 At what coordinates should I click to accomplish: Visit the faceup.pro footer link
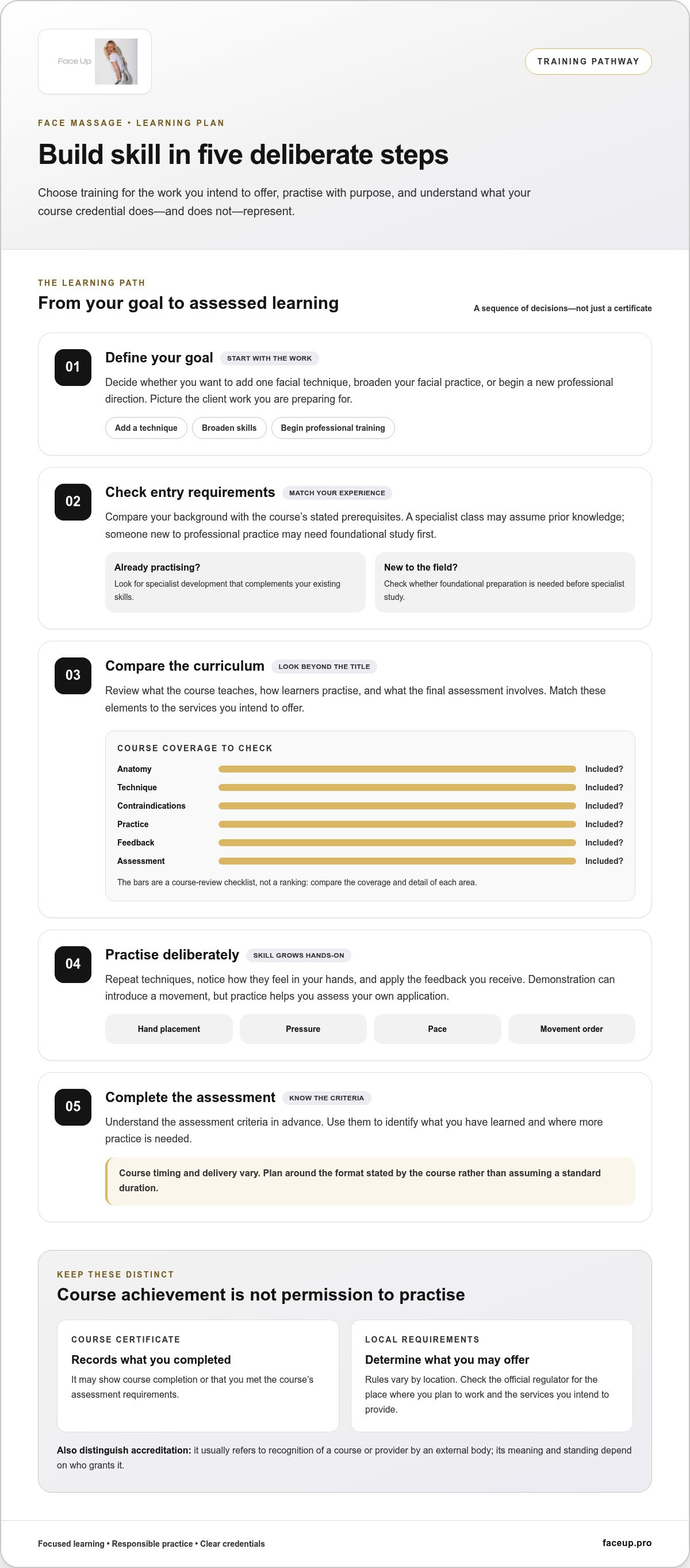coord(627,1543)
